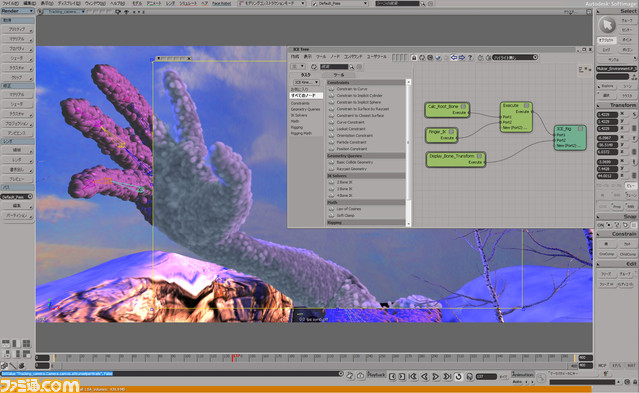Click the 2 Bone IK node icon
639x393 pixels.
[x=332, y=182]
